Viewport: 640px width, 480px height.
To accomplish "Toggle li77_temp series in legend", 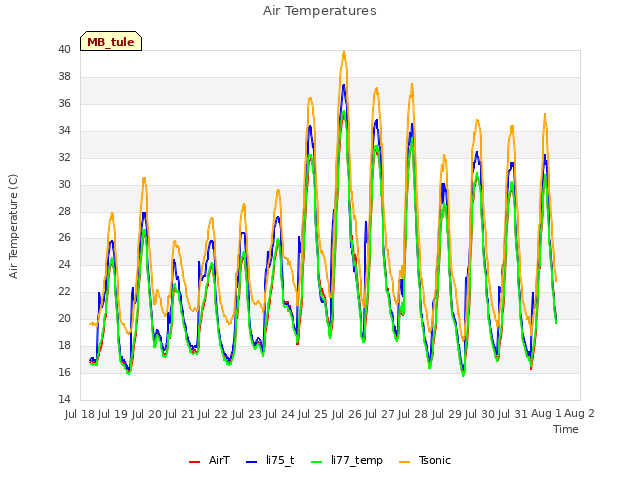I will (x=347, y=460).
